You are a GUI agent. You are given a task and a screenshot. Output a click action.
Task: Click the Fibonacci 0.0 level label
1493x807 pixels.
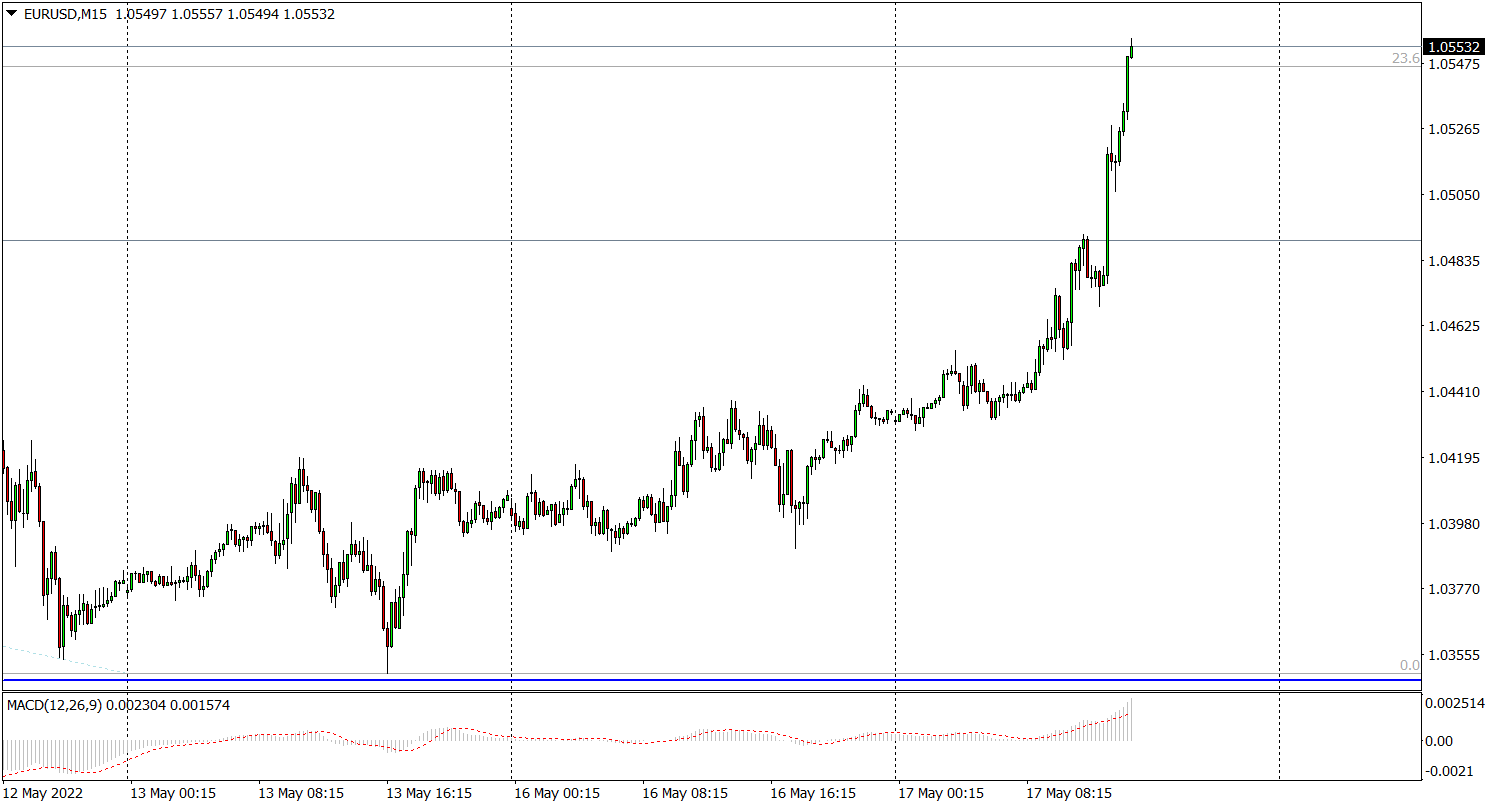point(1409,665)
